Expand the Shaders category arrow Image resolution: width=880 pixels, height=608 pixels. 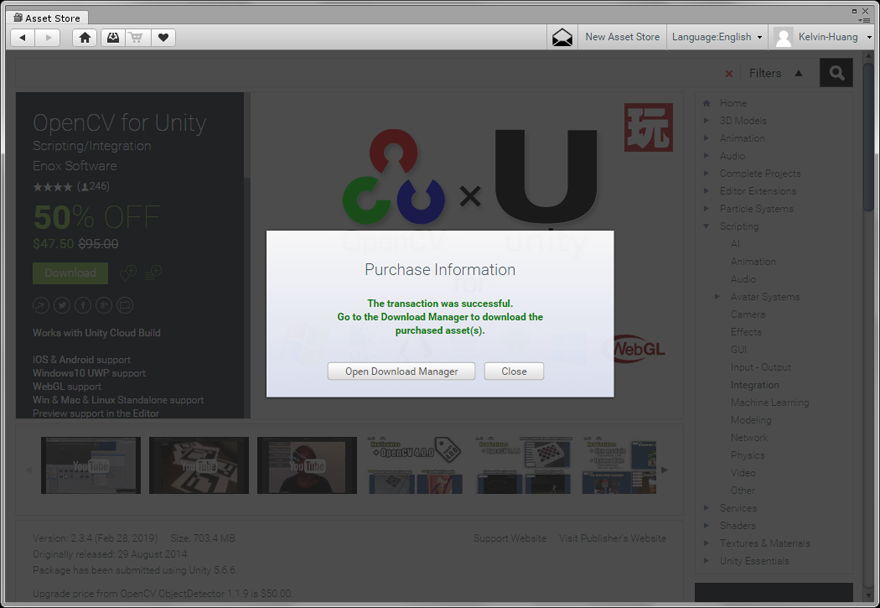pyautogui.click(x=707, y=525)
